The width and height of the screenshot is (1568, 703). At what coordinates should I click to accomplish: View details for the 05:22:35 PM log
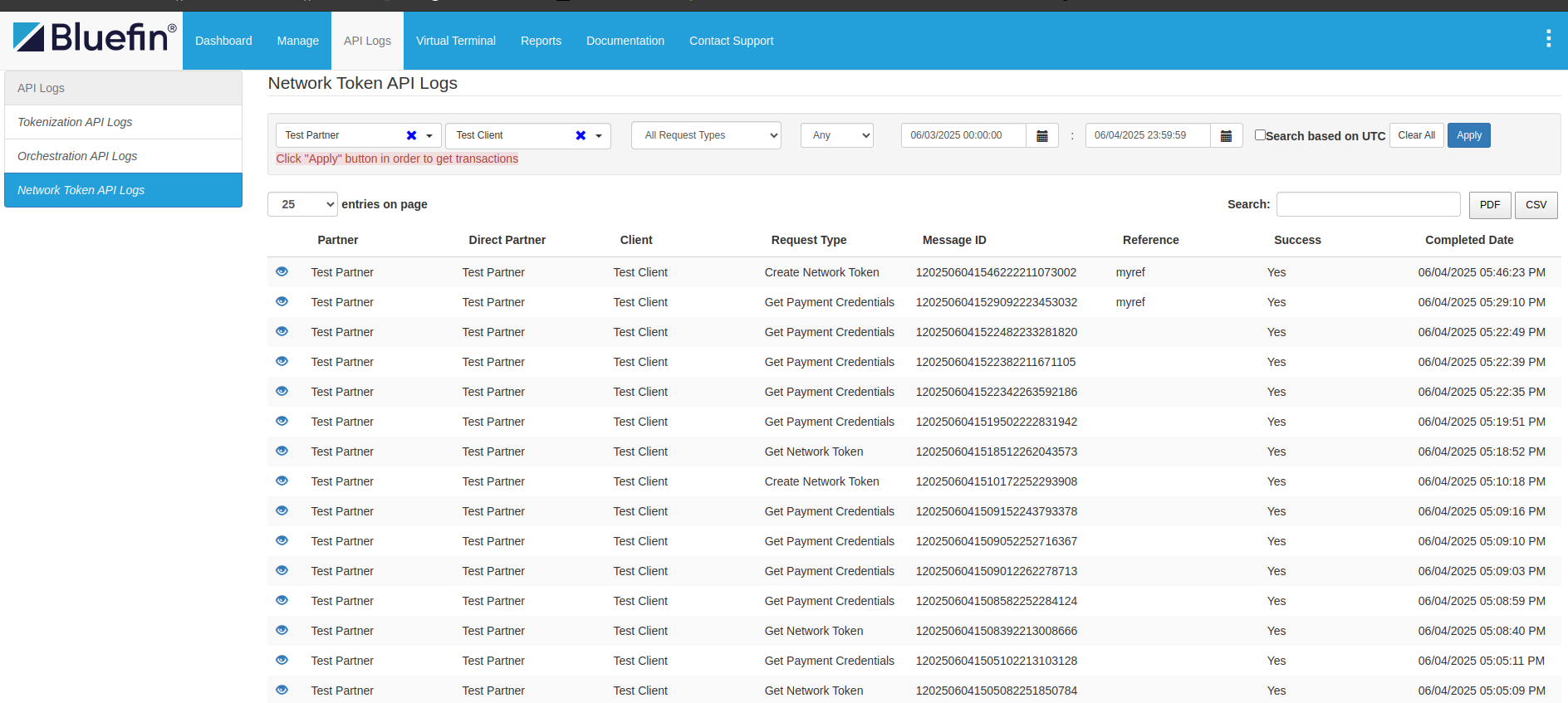pos(282,391)
